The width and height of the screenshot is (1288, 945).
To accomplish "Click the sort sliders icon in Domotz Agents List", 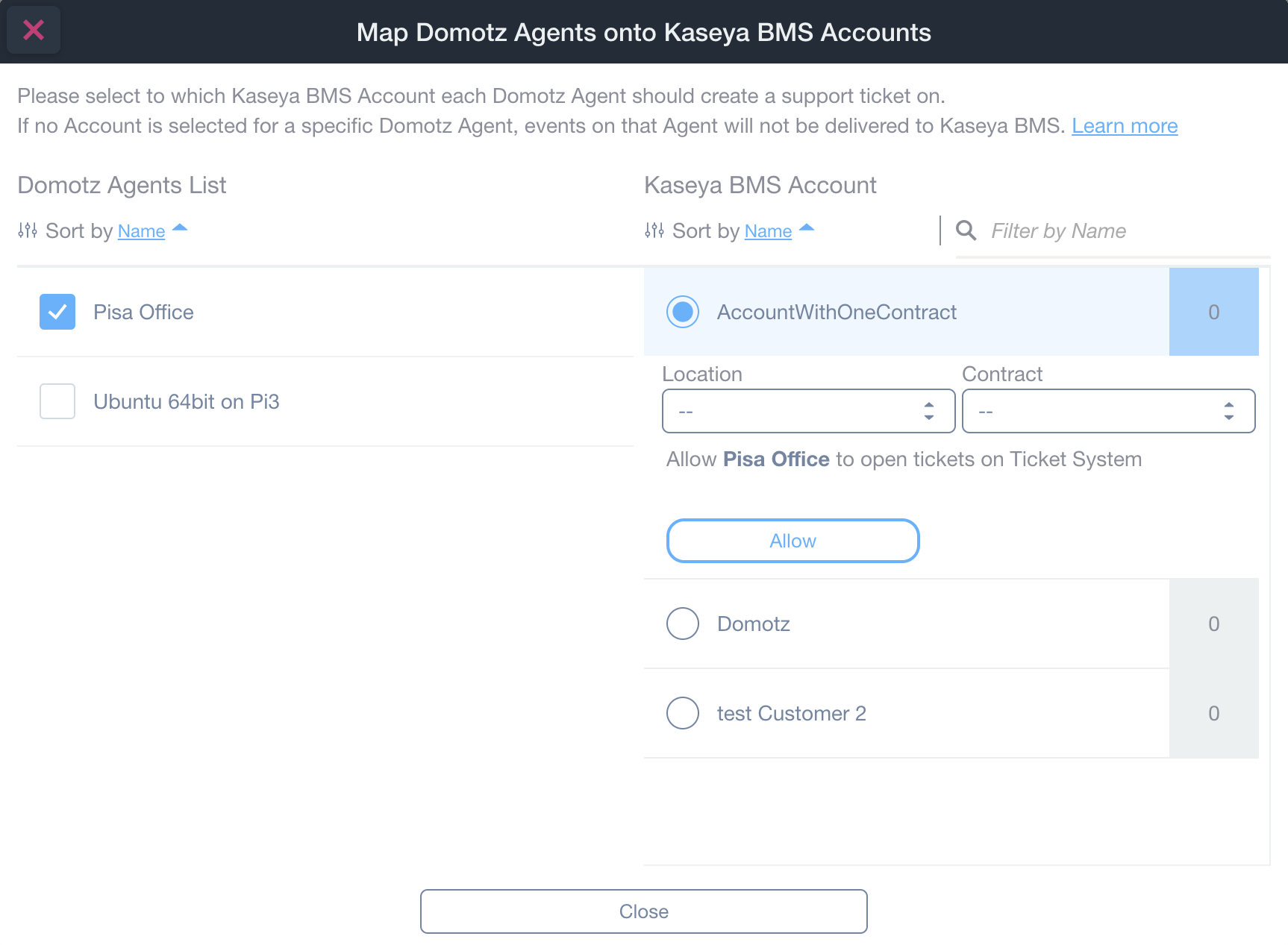I will (28, 230).
